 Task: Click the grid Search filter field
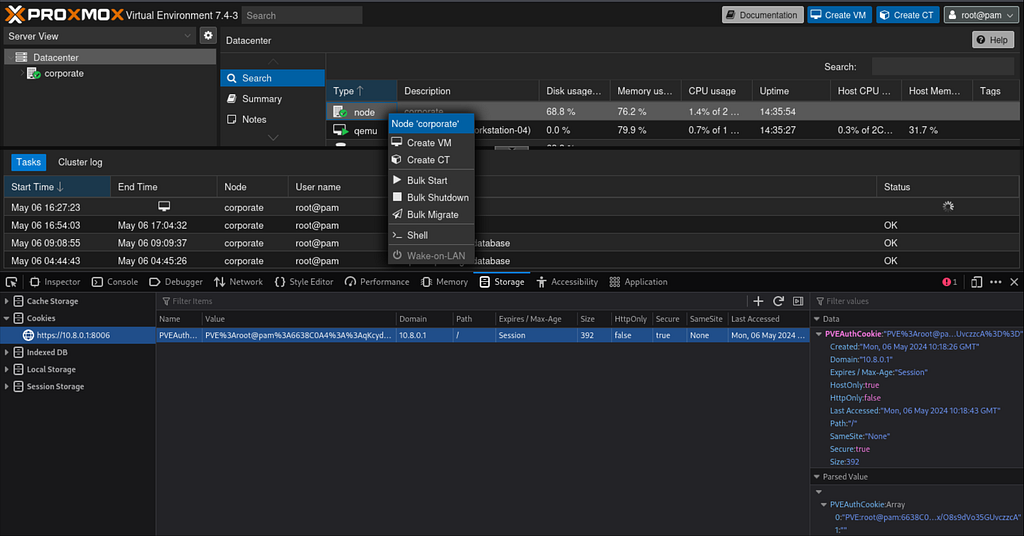tap(943, 67)
